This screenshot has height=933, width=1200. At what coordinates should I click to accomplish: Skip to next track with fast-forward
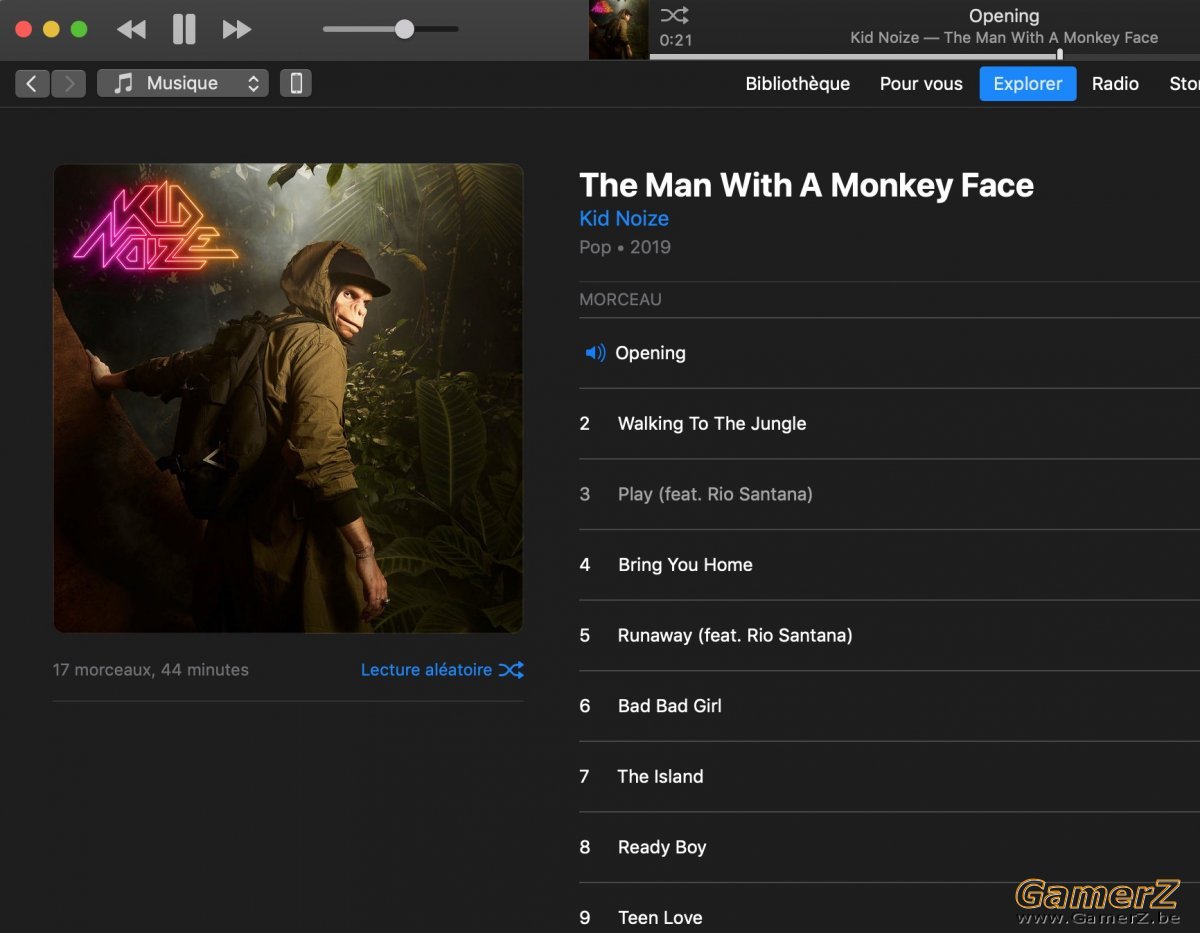tap(237, 30)
